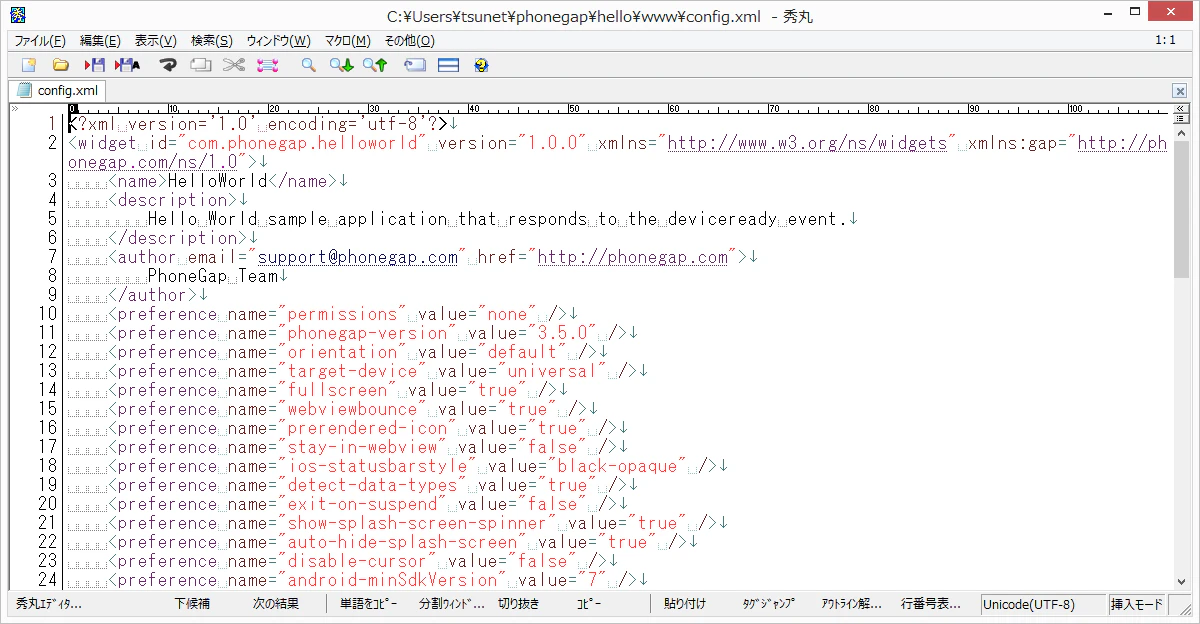
Task: Click Find Previous up-arrow icon
Action: (375, 65)
